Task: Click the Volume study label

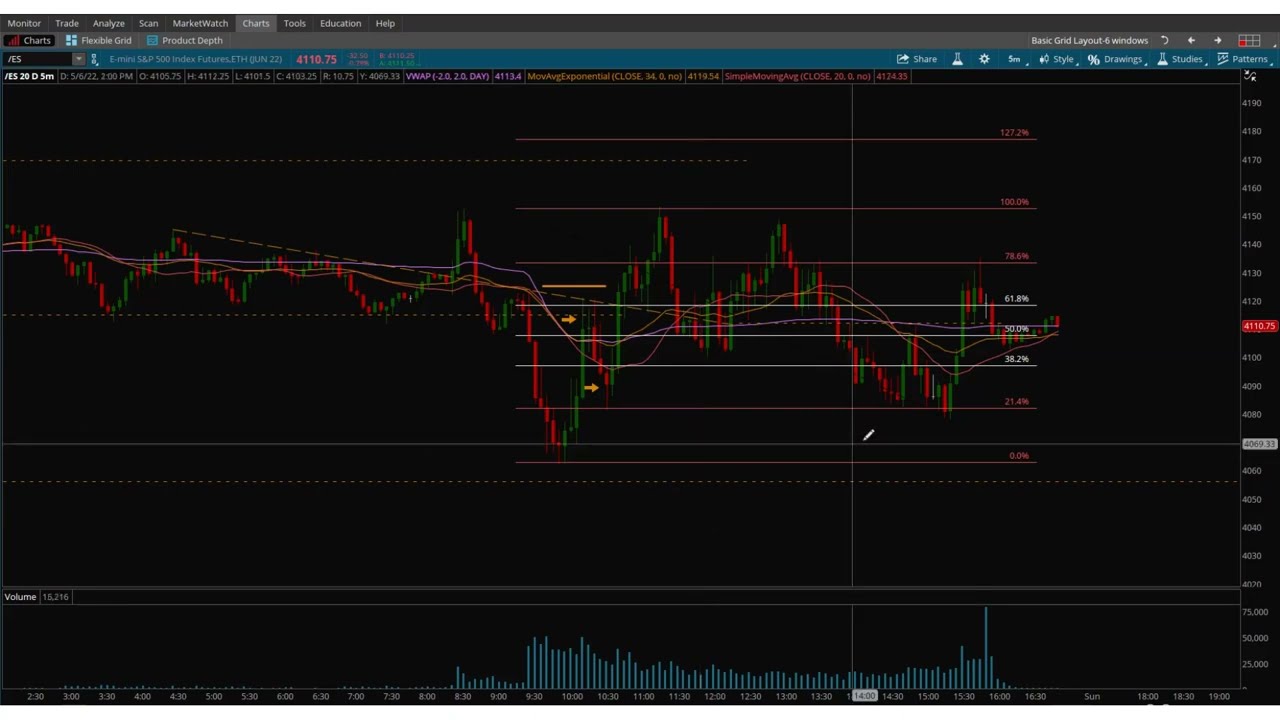Action: point(20,597)
